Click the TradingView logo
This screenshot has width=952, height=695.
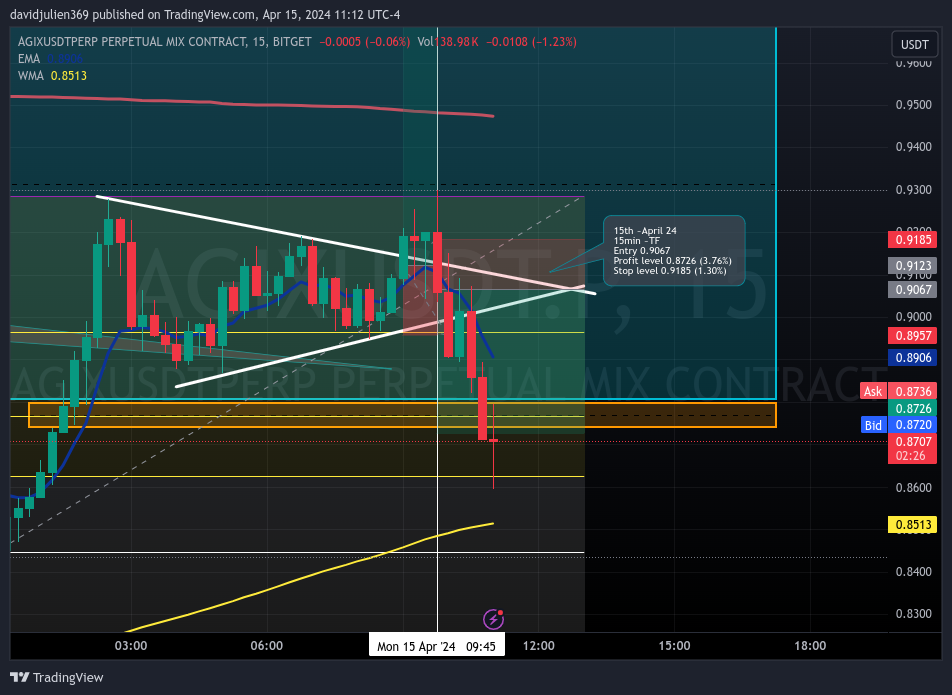(x=57, y=677)
